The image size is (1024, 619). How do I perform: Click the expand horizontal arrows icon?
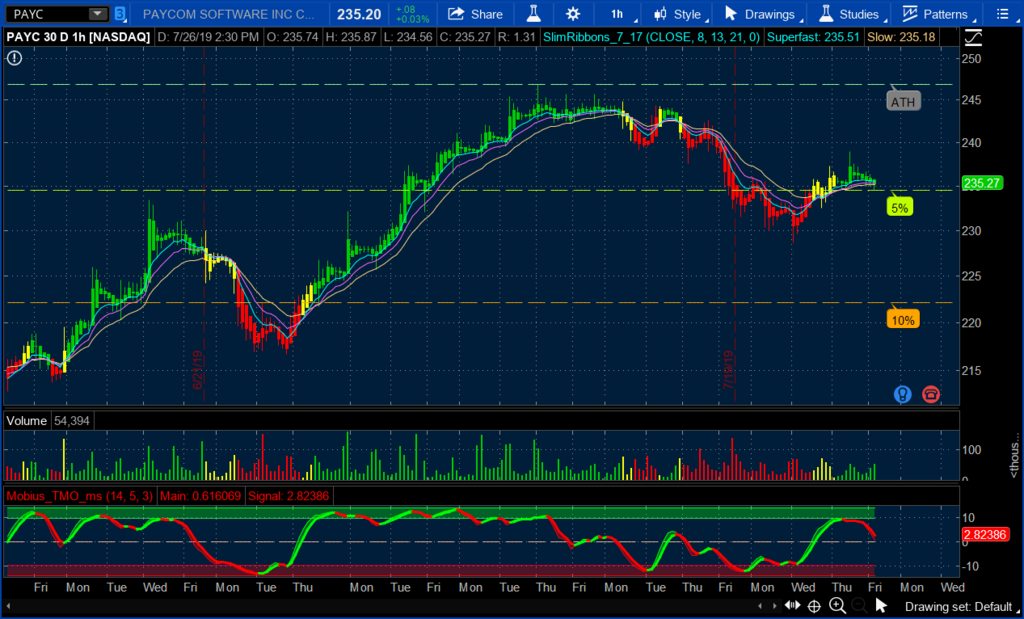click(792, 605)
